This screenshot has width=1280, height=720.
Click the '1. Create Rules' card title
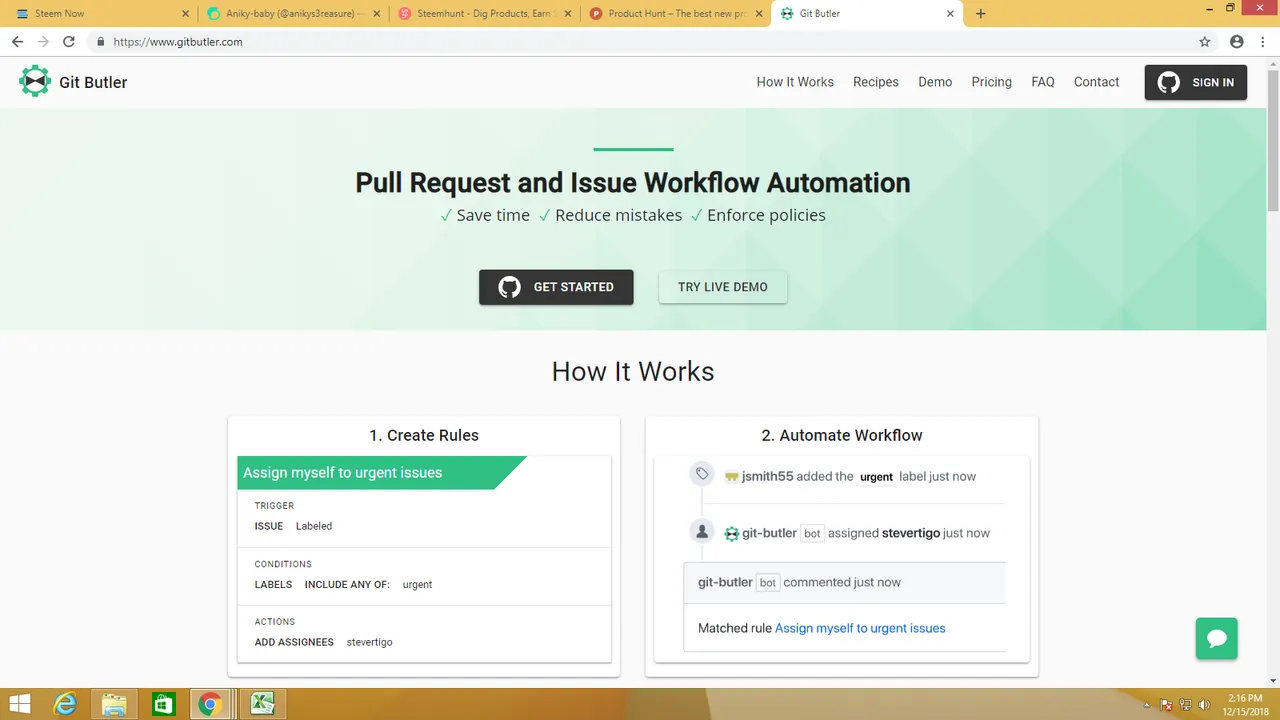tap(424, 435)
